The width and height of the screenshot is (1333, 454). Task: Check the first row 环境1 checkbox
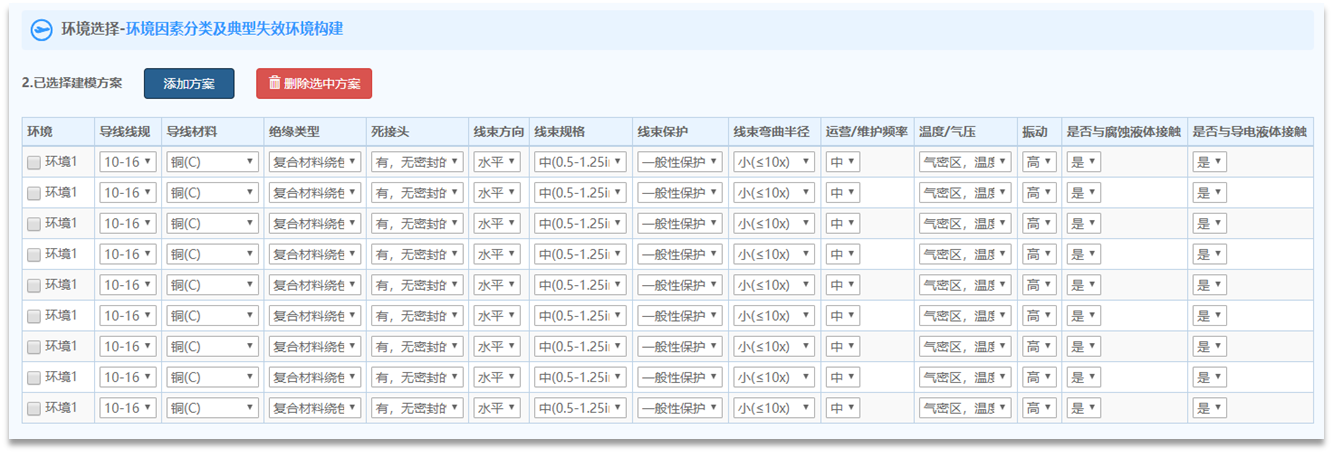(34, 162)
